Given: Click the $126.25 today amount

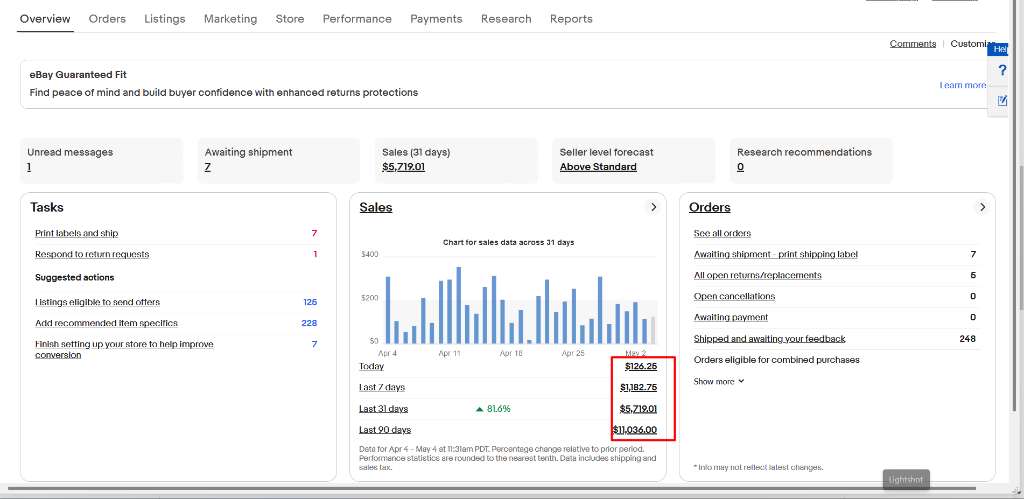Looking at the screenshot, I should click(x=641, y=366).
